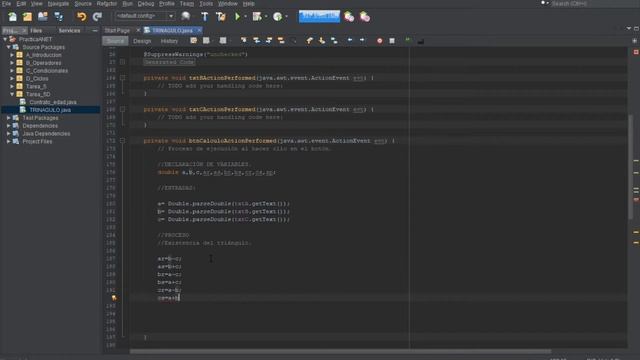Image resolution: width=640 pixels, height=360 pixels.
Task: Click the New Project toolbar icon
Action: pyautogui.click(x=27, y=17)
